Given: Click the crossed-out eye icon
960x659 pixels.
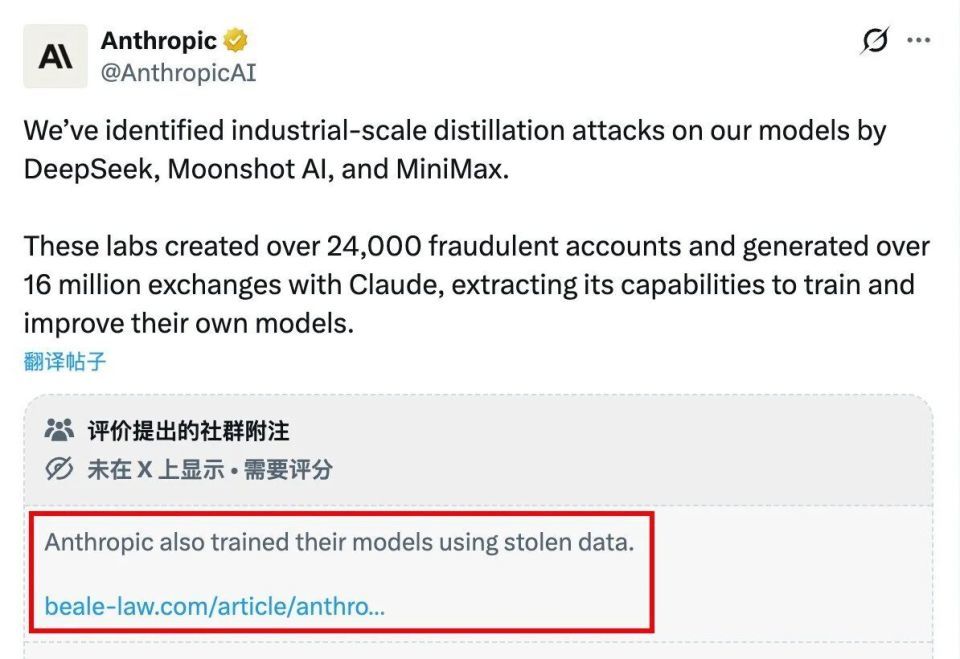Looking at the screenshot, I should (x=60, y=469).
